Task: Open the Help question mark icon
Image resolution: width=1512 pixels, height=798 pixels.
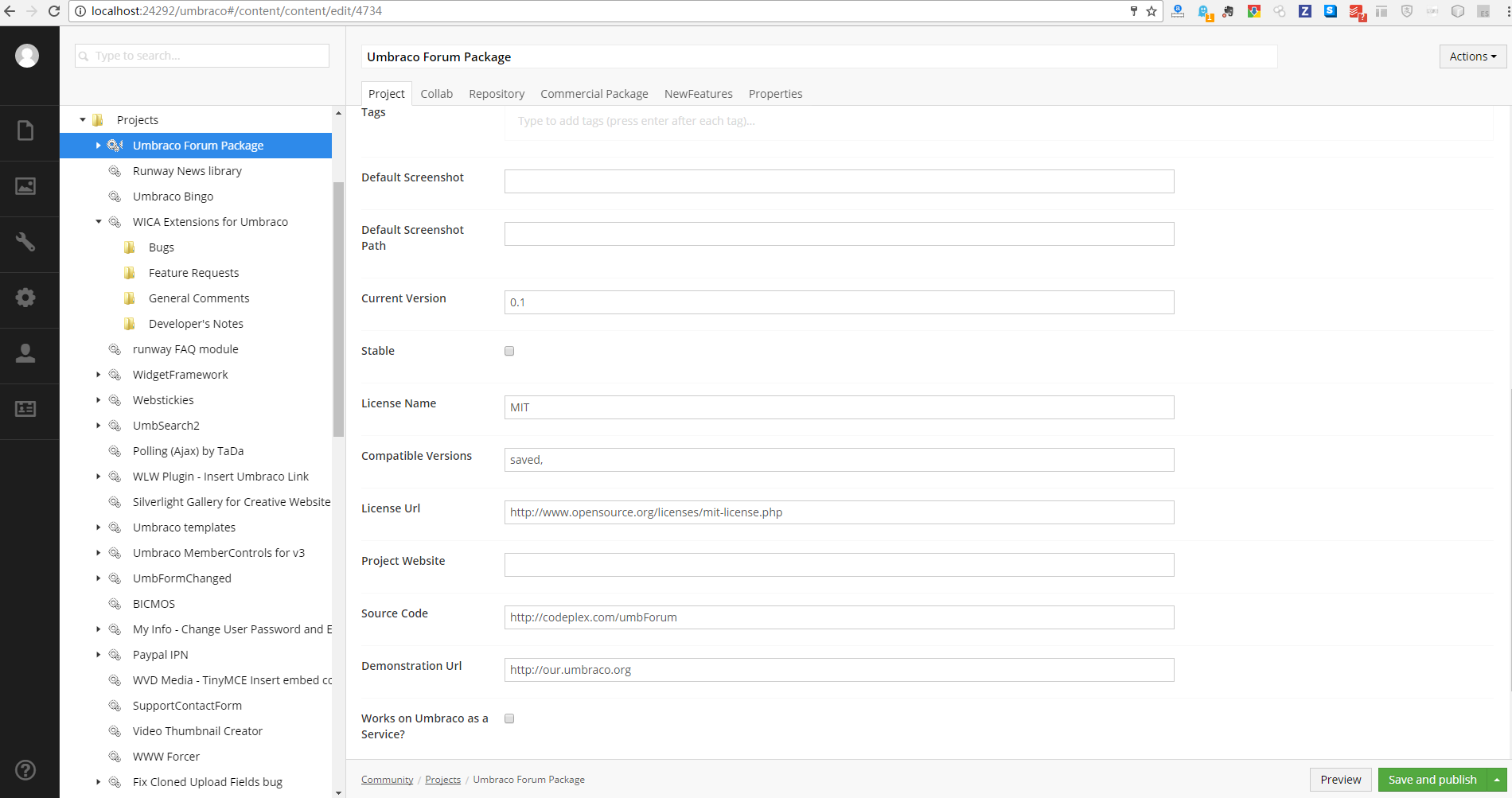Action: pyautogui.click(x=25, y=769)
